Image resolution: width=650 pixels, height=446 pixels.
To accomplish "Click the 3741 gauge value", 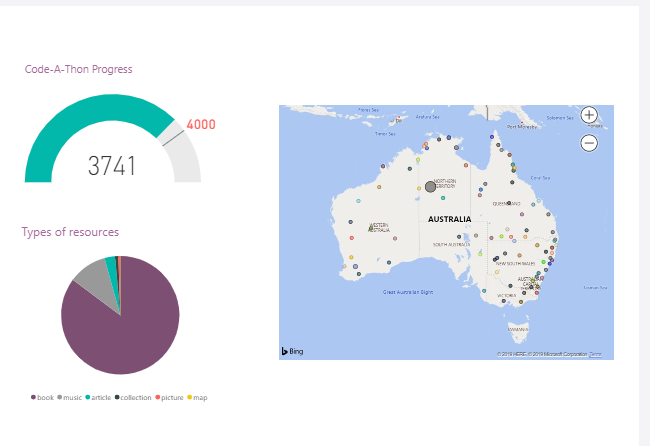I will coord(112,166).
